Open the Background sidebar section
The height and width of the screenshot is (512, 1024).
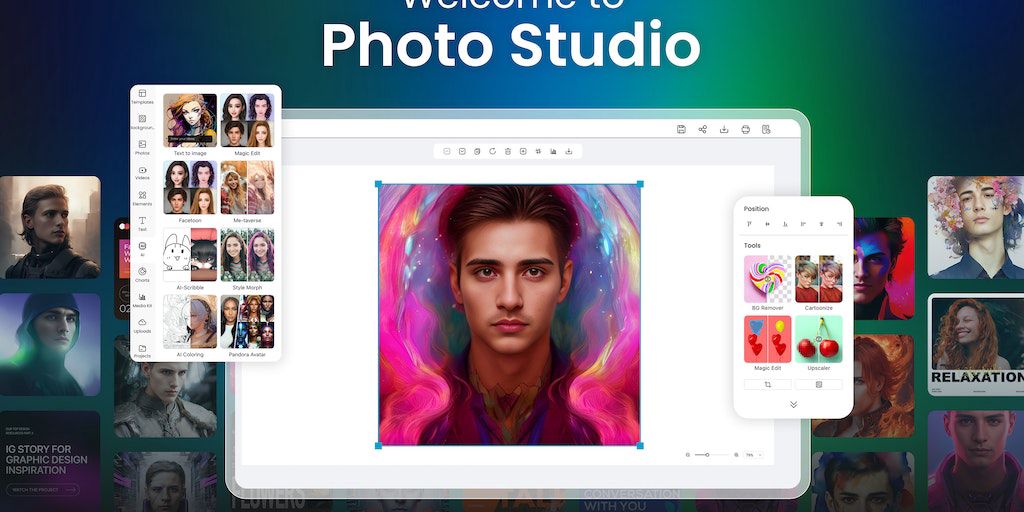click(142, 122)
